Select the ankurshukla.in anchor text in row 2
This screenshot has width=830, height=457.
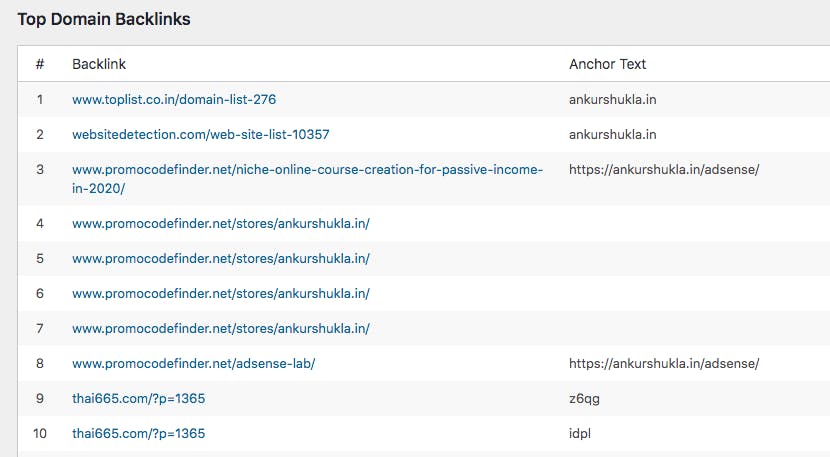[612, 134]
